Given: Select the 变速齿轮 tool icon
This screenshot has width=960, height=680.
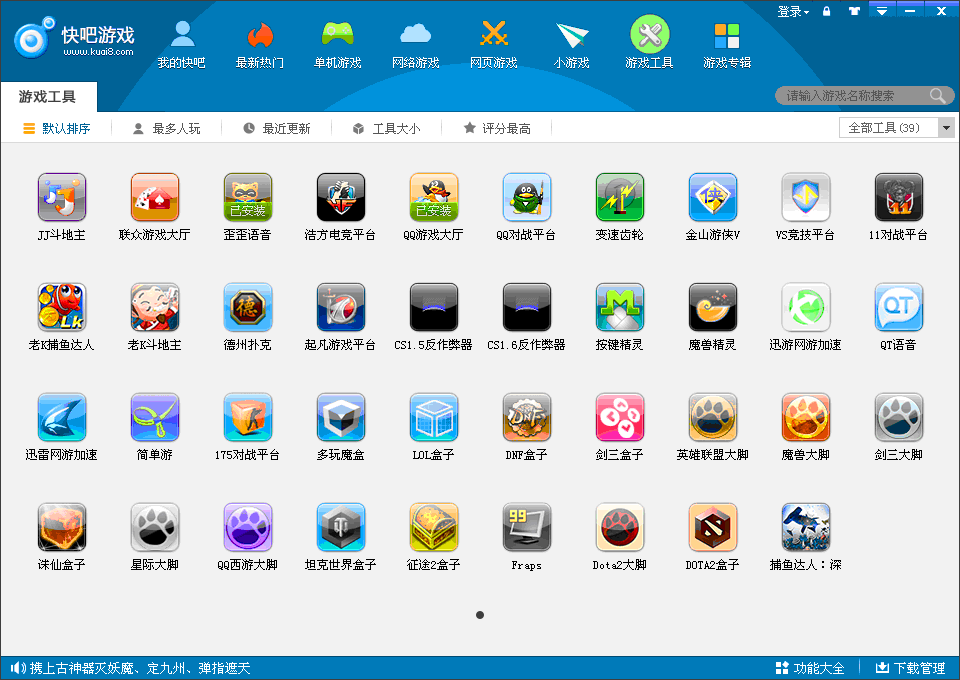Looking at the screenshot, I should pyautogui.click(x=619, y=197).
